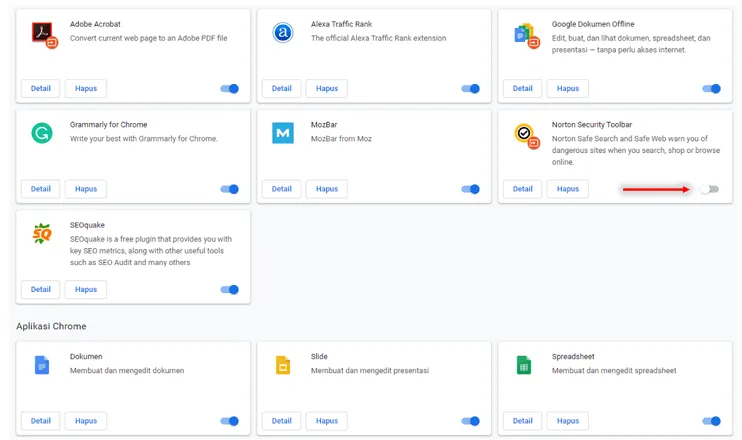Click Hapus for Slide app
Viewport: 742px width, 440px height.
click(327, 421)
